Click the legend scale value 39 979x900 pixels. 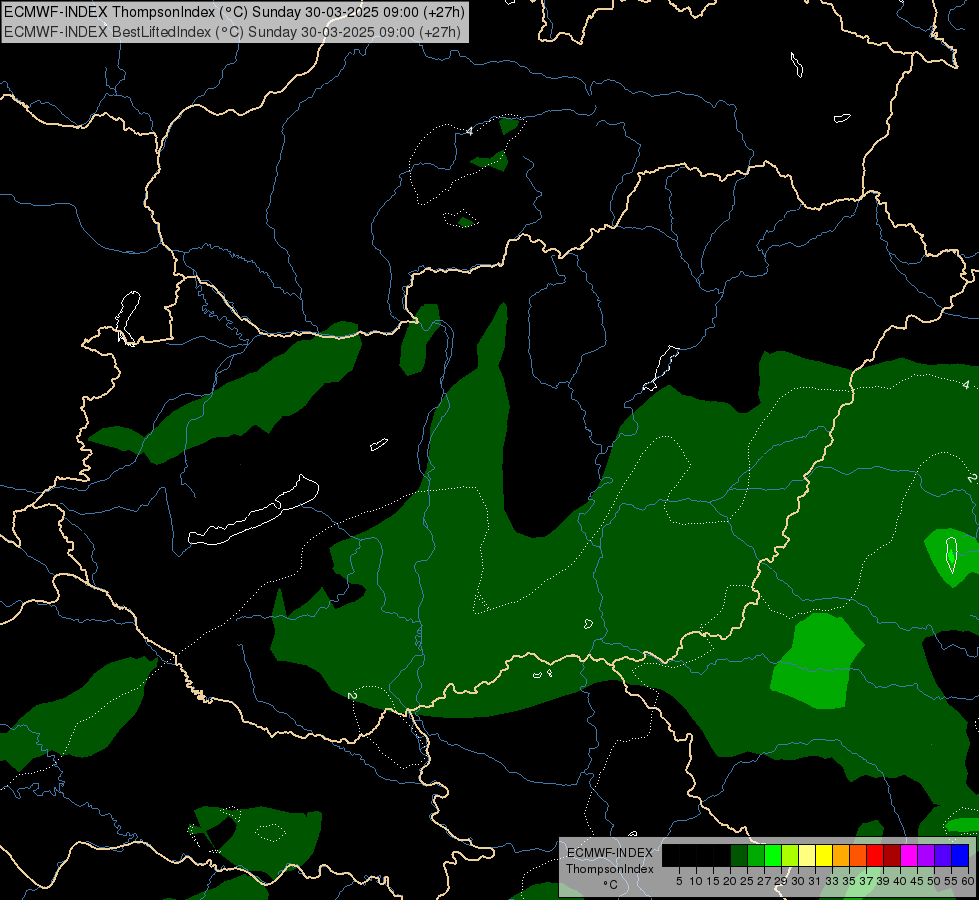(x=883, y=881)
